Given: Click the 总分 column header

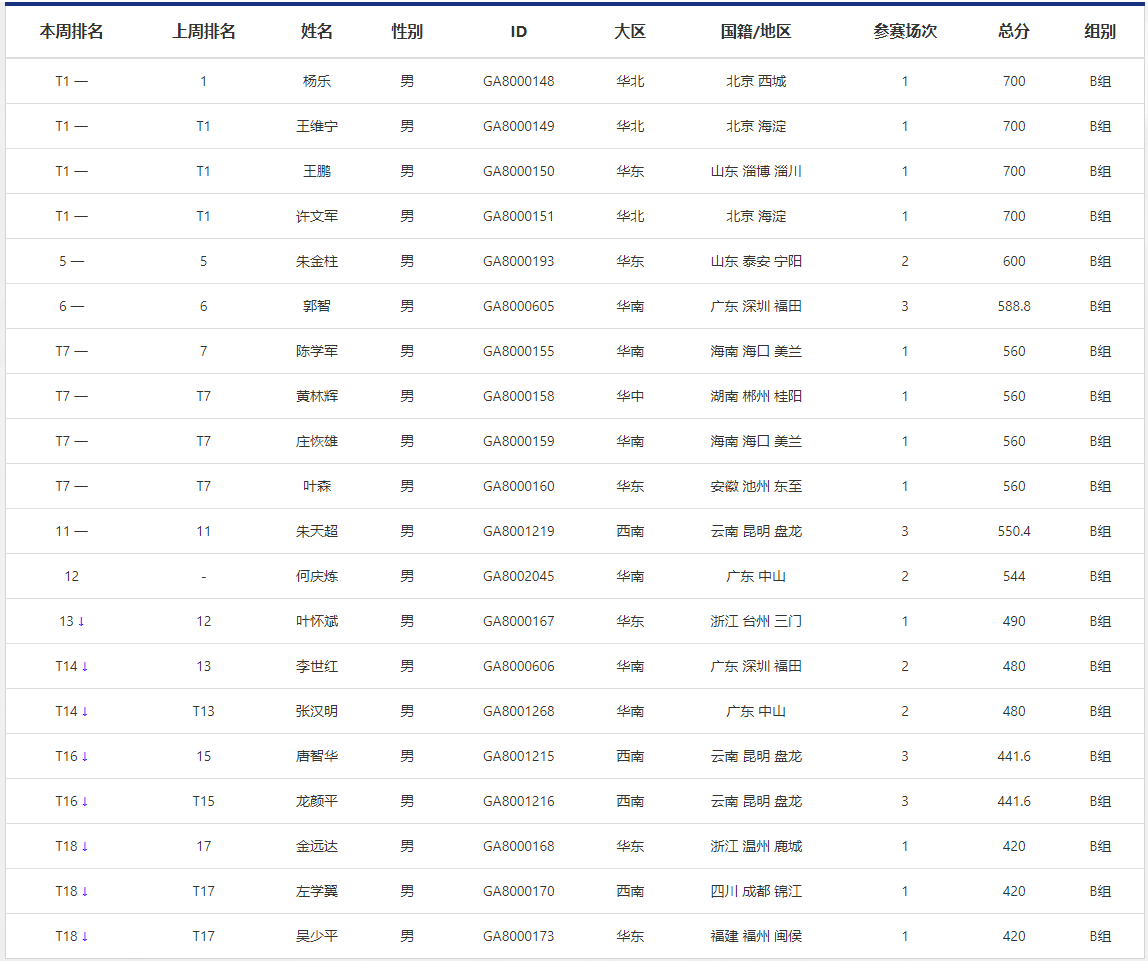Looking at the screenshot, I should [1013, 31].
